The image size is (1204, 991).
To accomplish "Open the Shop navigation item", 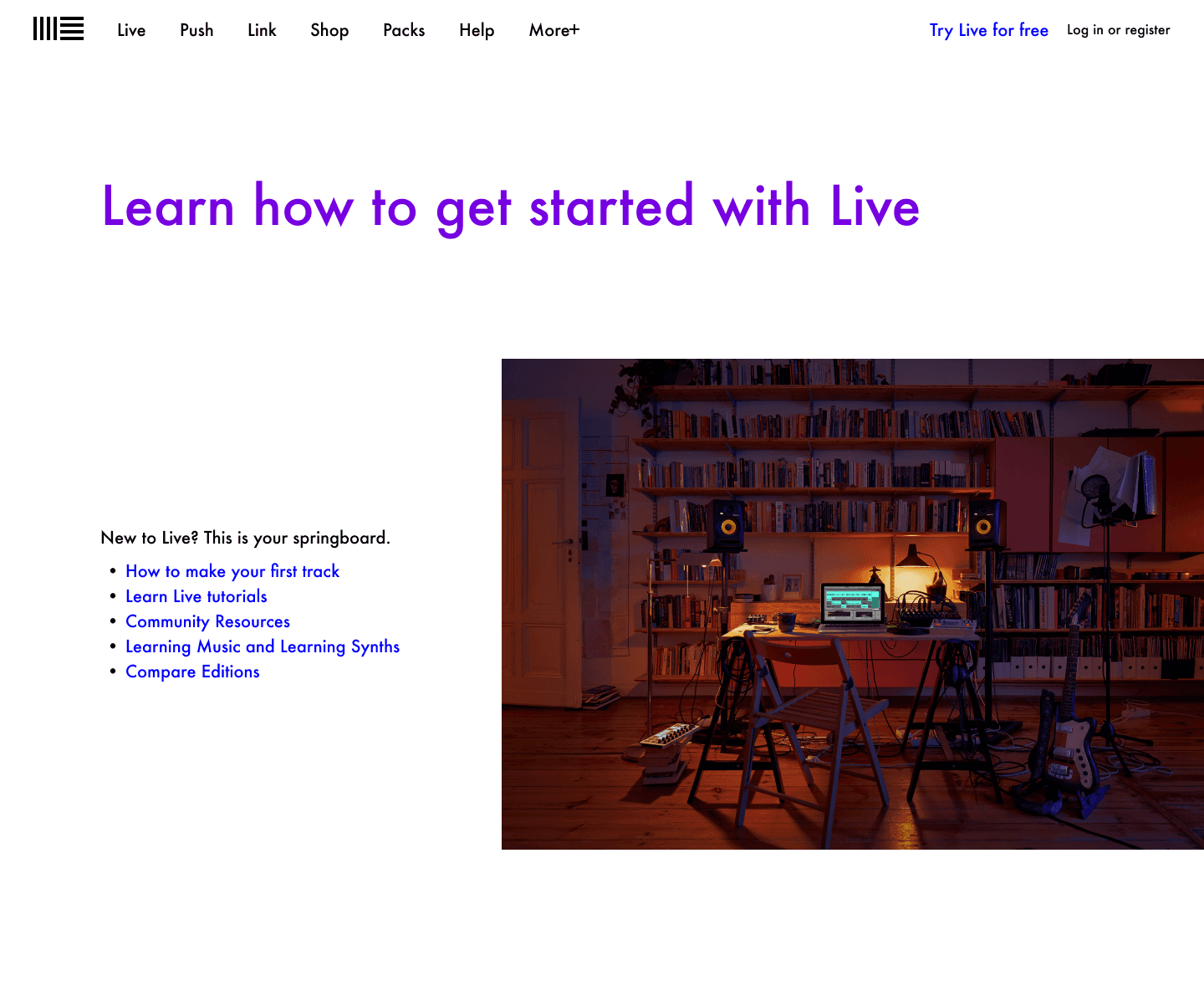I will (x=329, y=30).
